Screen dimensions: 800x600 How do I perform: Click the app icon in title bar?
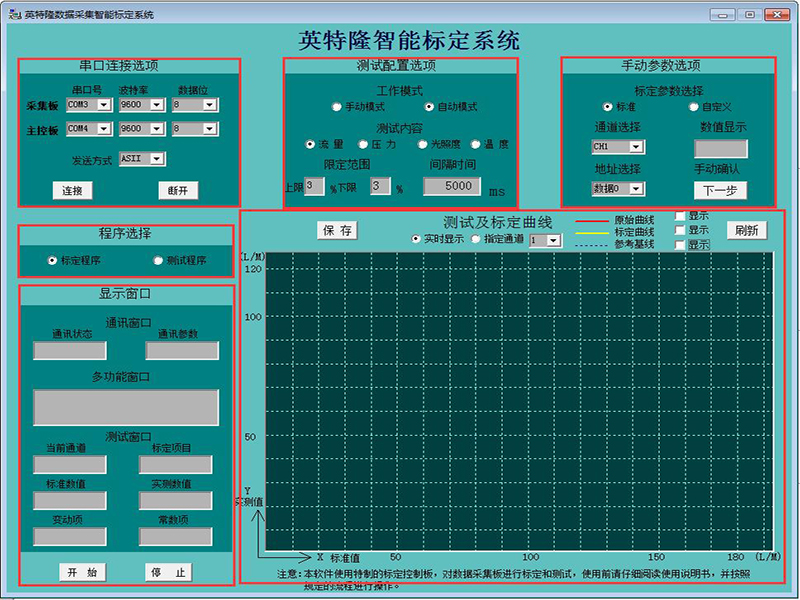[14, 14]
